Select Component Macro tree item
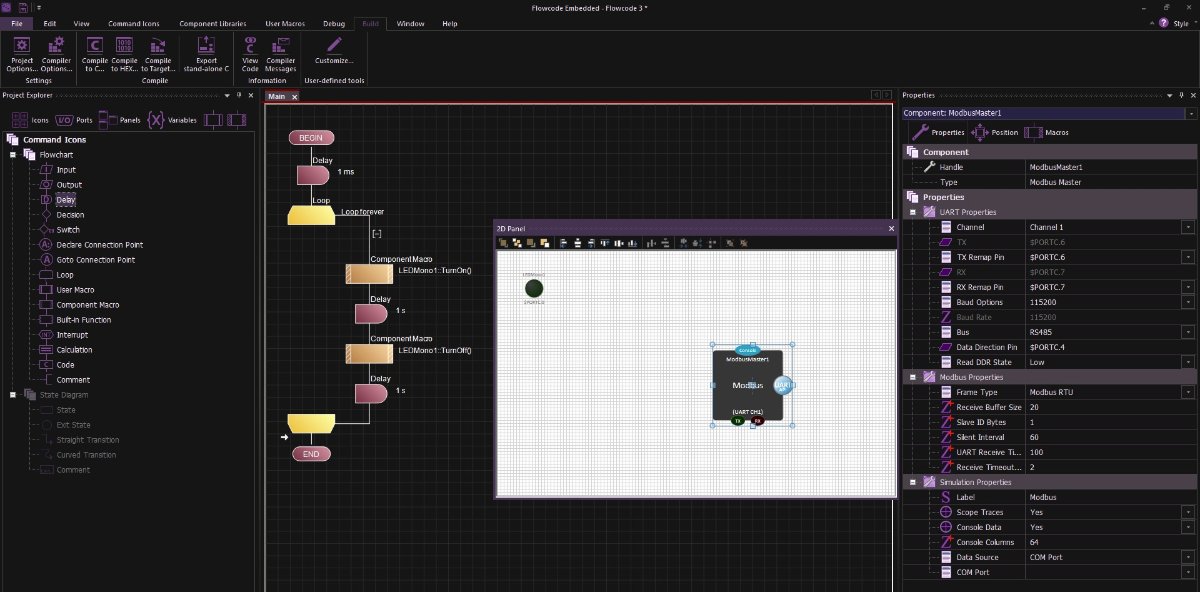 [79, 305]
